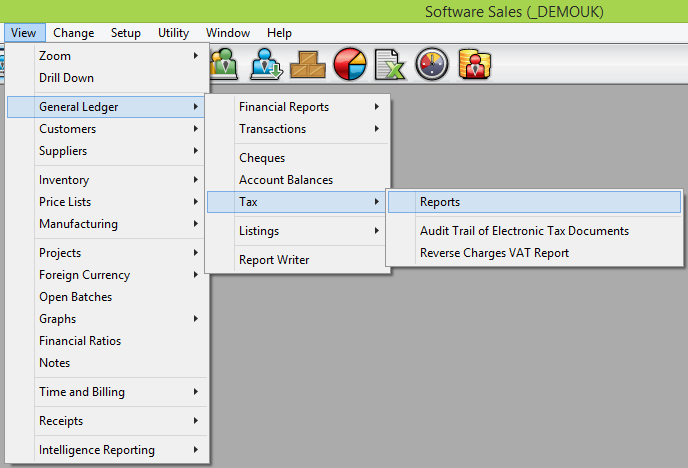Expand the Time and Billing submenu
This screenshot has width=688, height=468.
(x=106, y=392)
